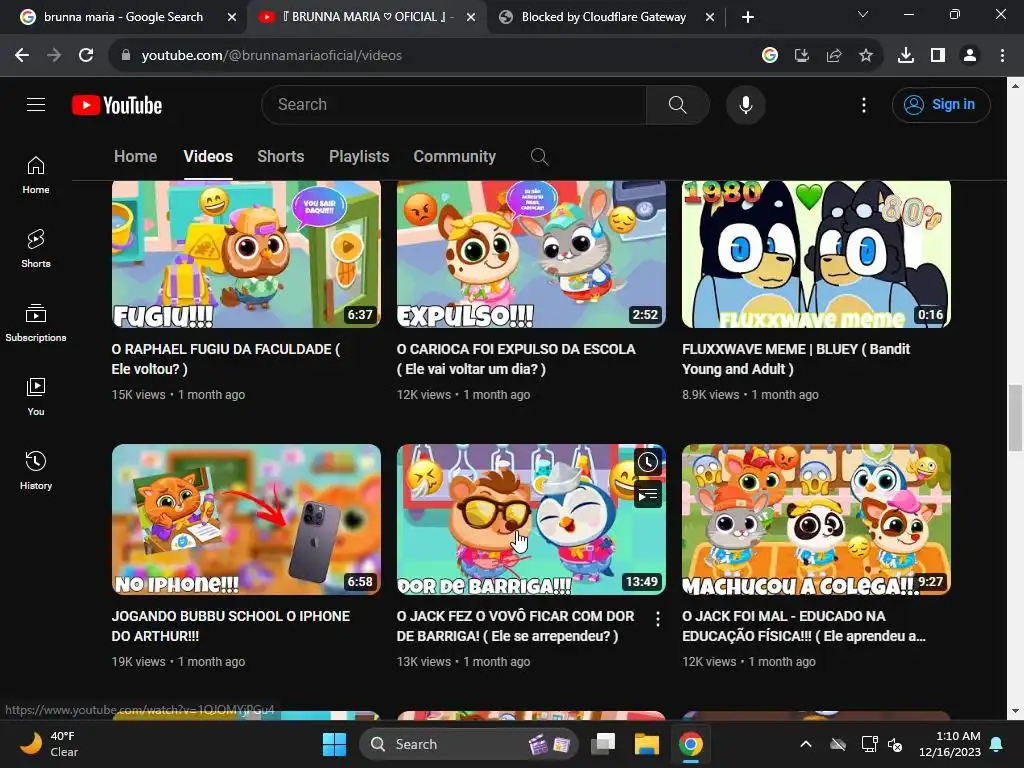Click the browser address bar URL
Screen dimensions: 1024x768
(271, 56)
